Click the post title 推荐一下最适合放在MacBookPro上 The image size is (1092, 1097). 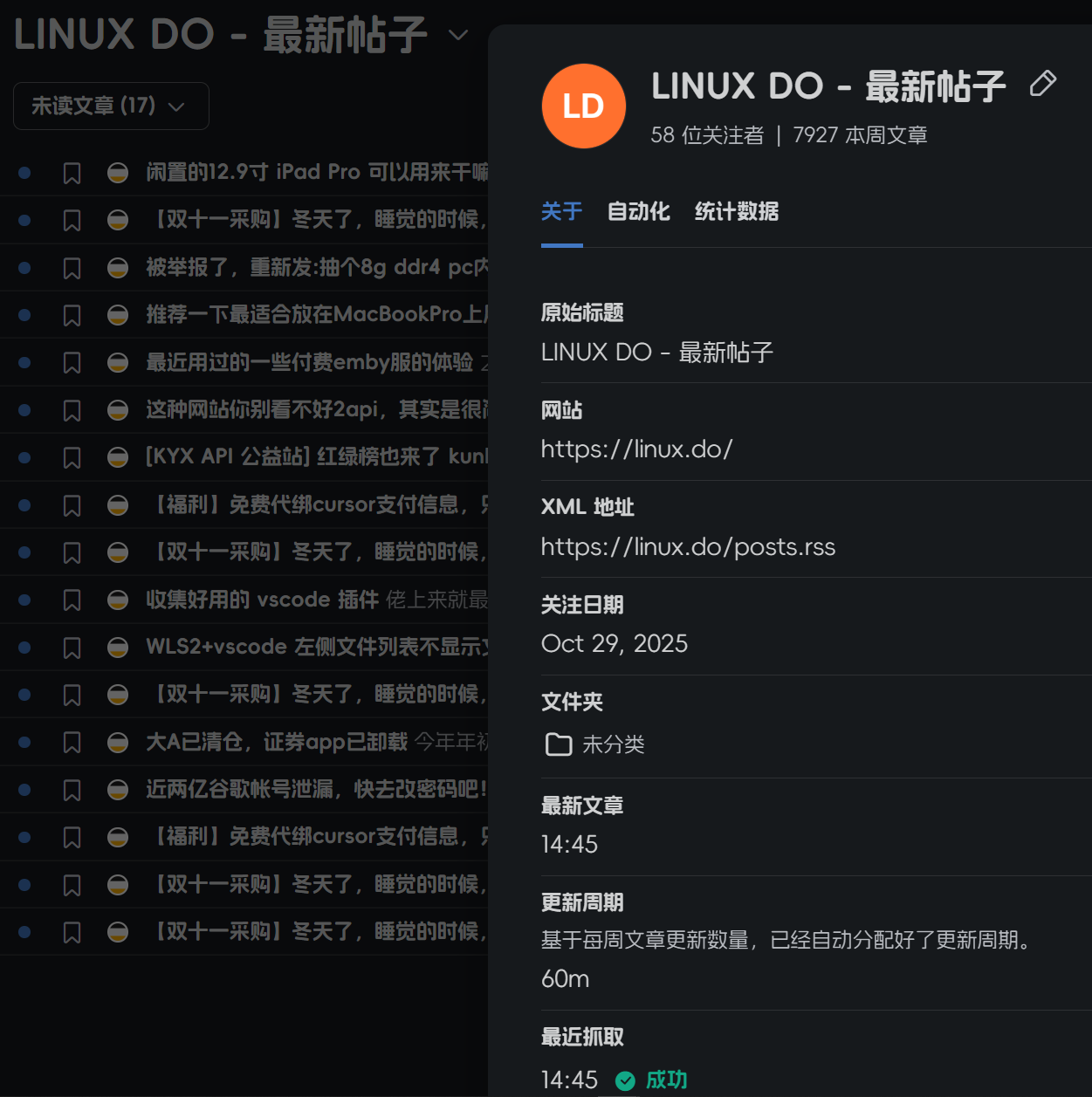[x=317, y=314]
